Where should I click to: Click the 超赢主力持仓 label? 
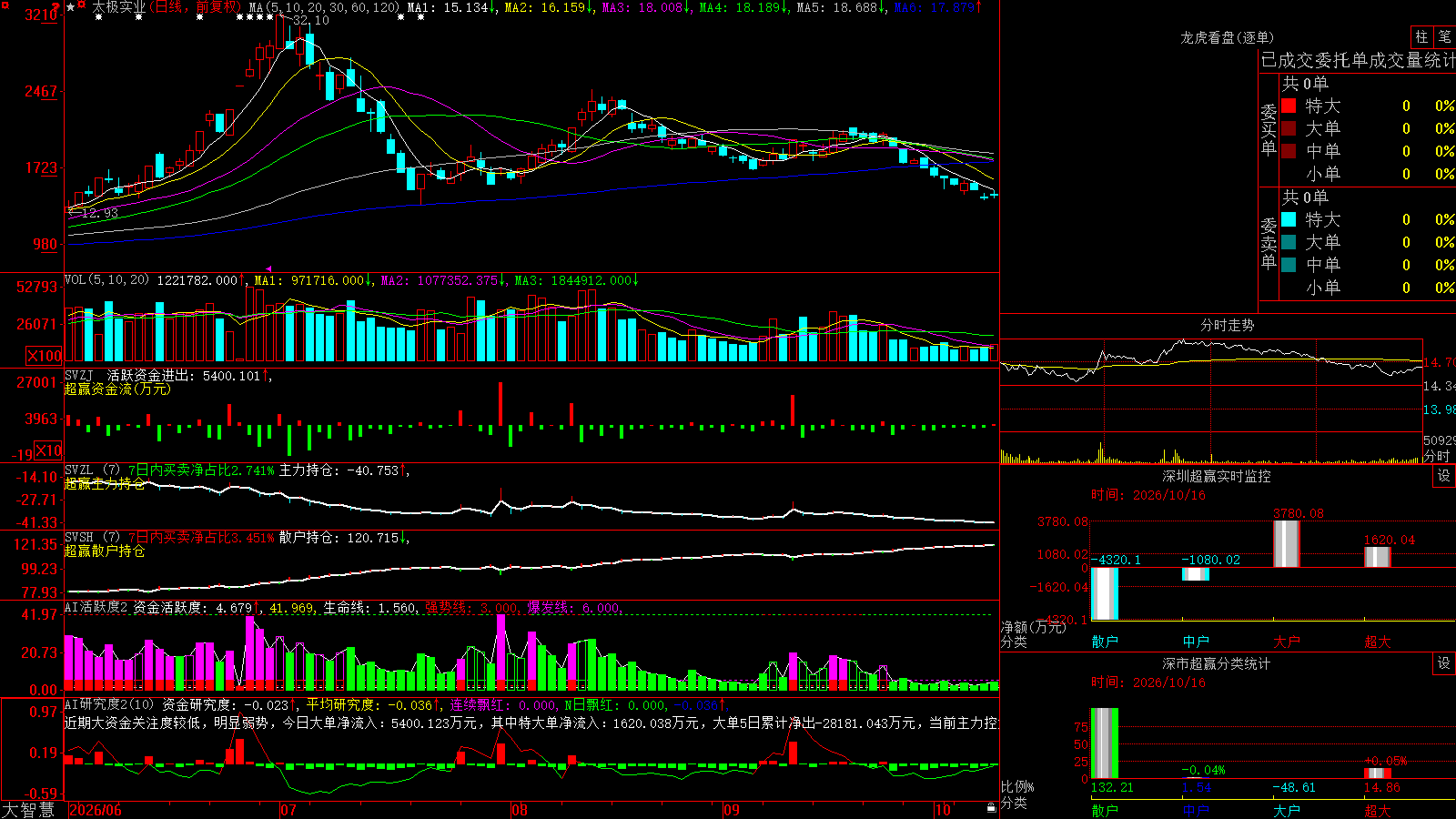coord(105,483)
